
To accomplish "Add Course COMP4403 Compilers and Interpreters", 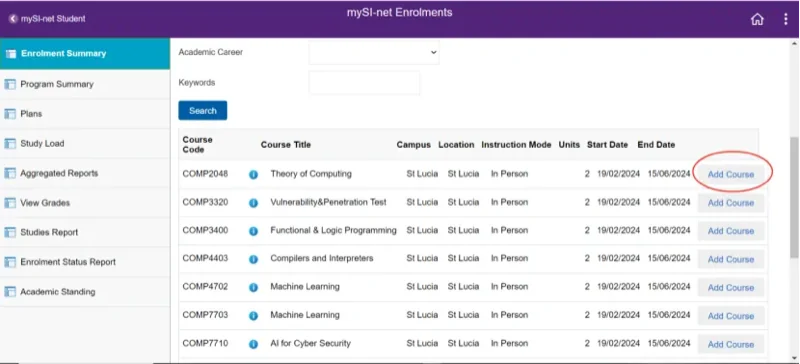I will pyautogui.click(x=731, y=259).
